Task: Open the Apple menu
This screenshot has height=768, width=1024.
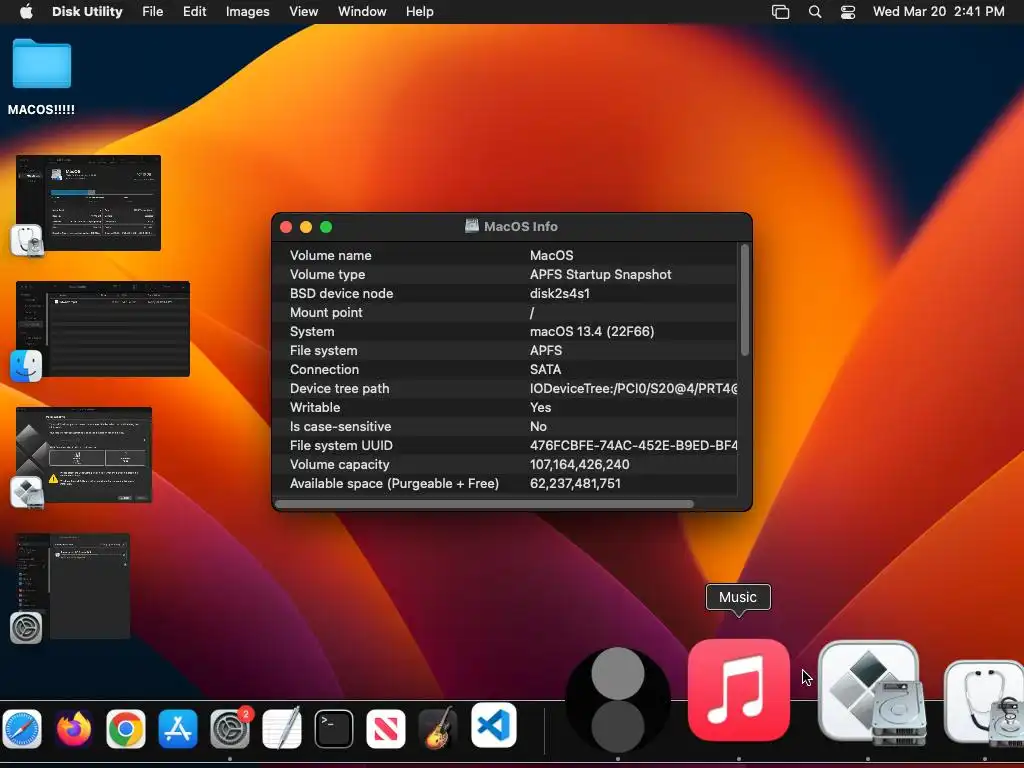Action: click(26, 11)
